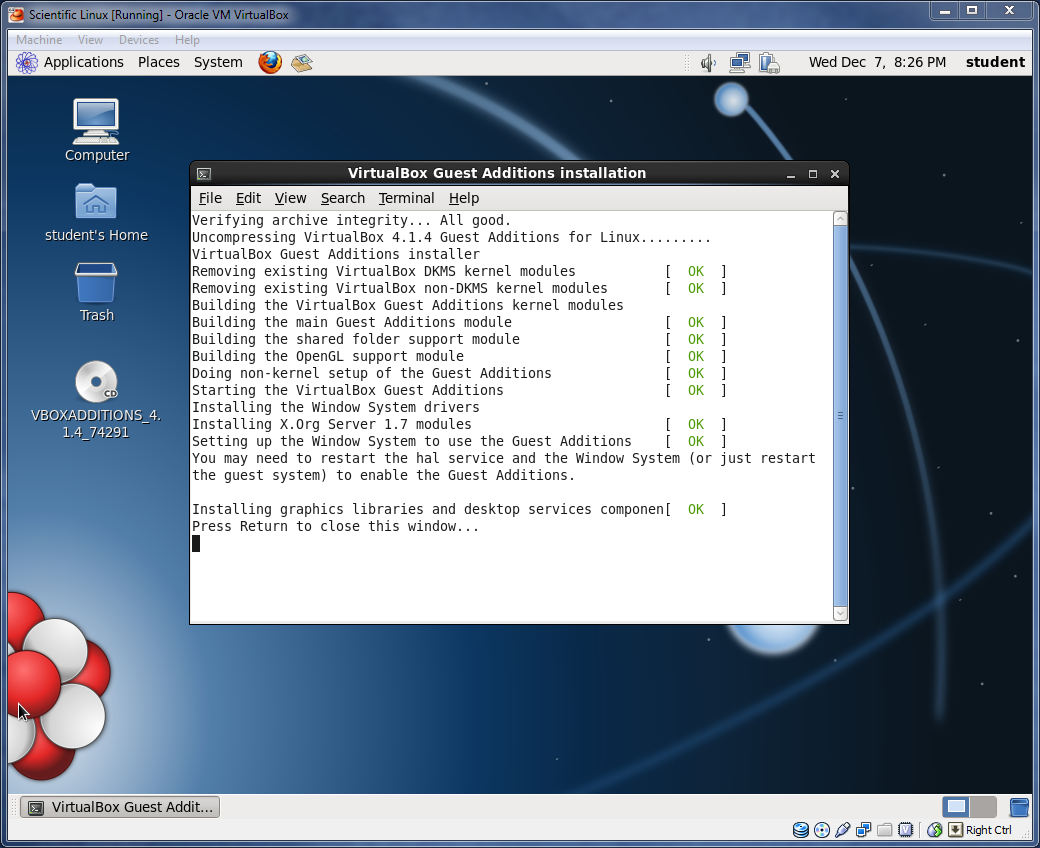
Task: Click the battery power status icon
Action: 769,63
